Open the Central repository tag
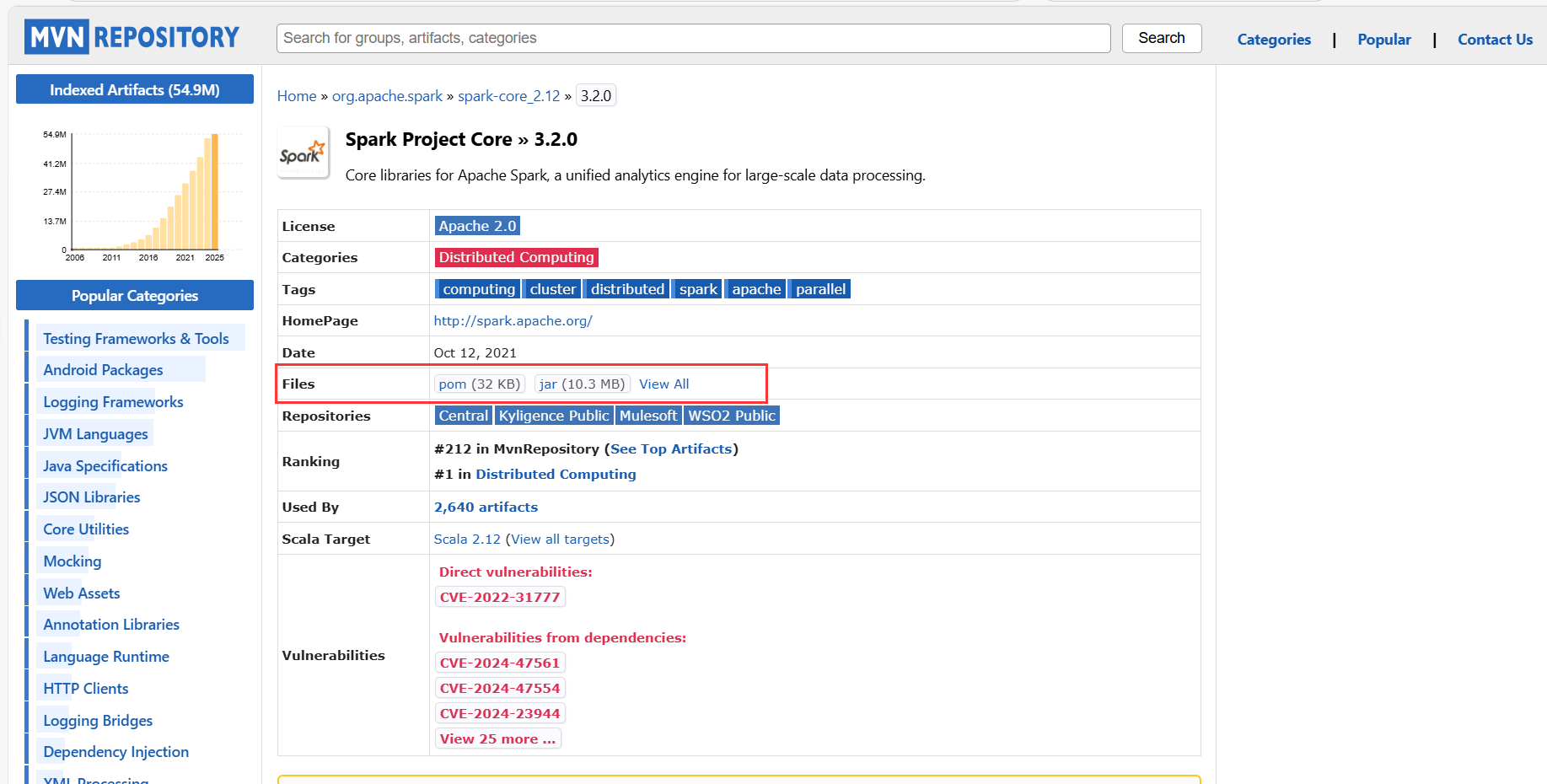This screenshot has height=784, width=1547. click(463, 416)
